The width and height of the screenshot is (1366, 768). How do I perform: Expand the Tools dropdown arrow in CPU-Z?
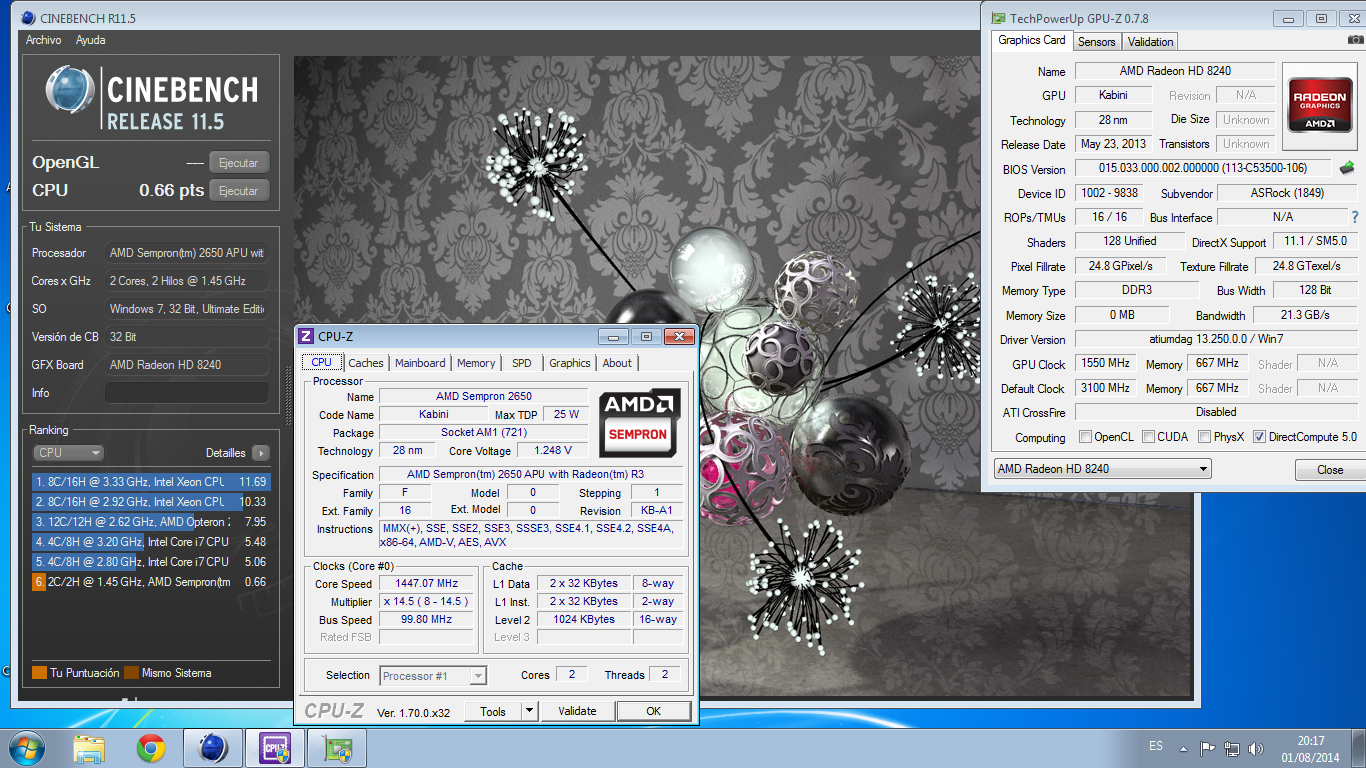[x=529, y=711]
